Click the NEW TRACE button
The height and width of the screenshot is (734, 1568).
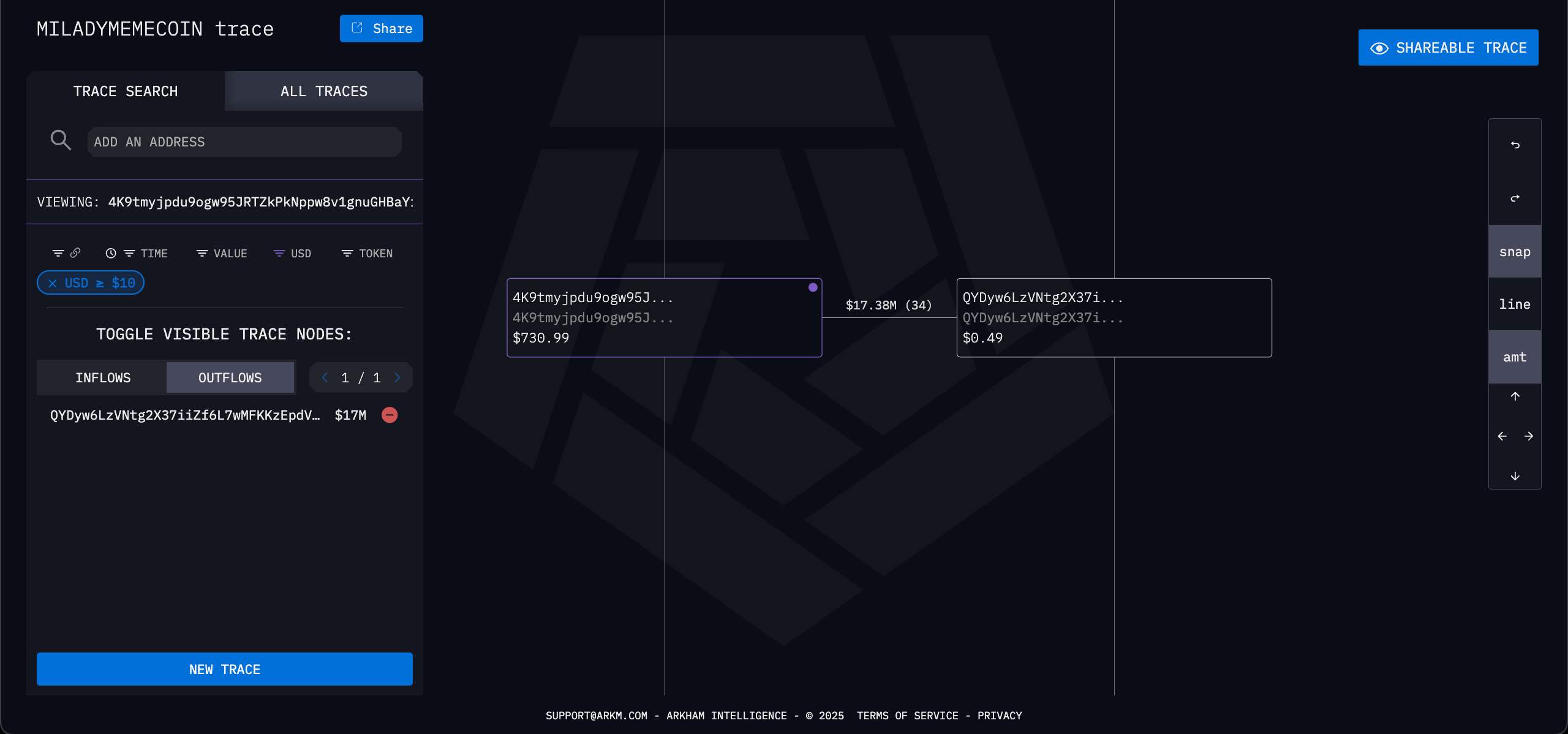[x=224, y=669]
